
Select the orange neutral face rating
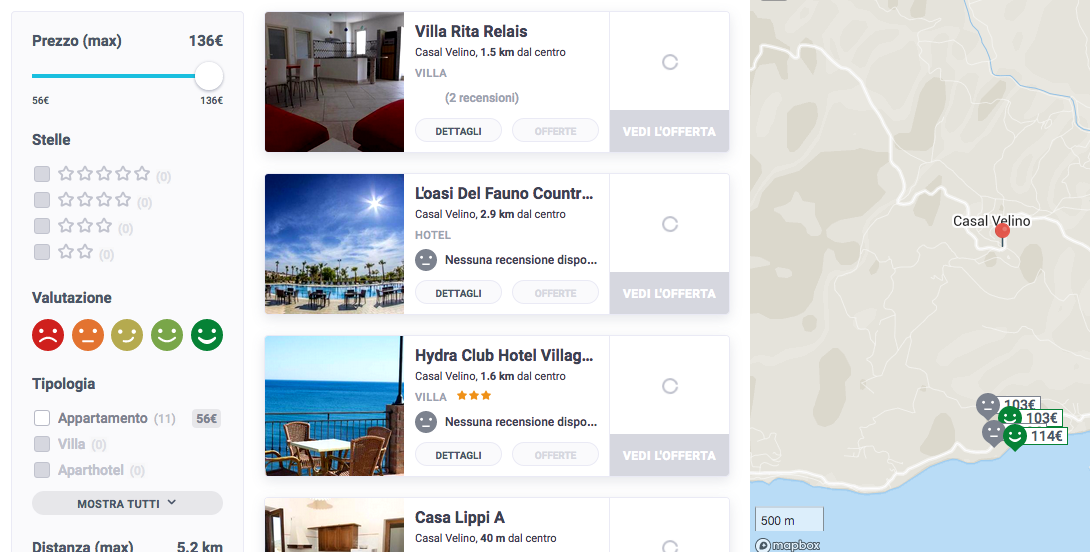[88, 335]
